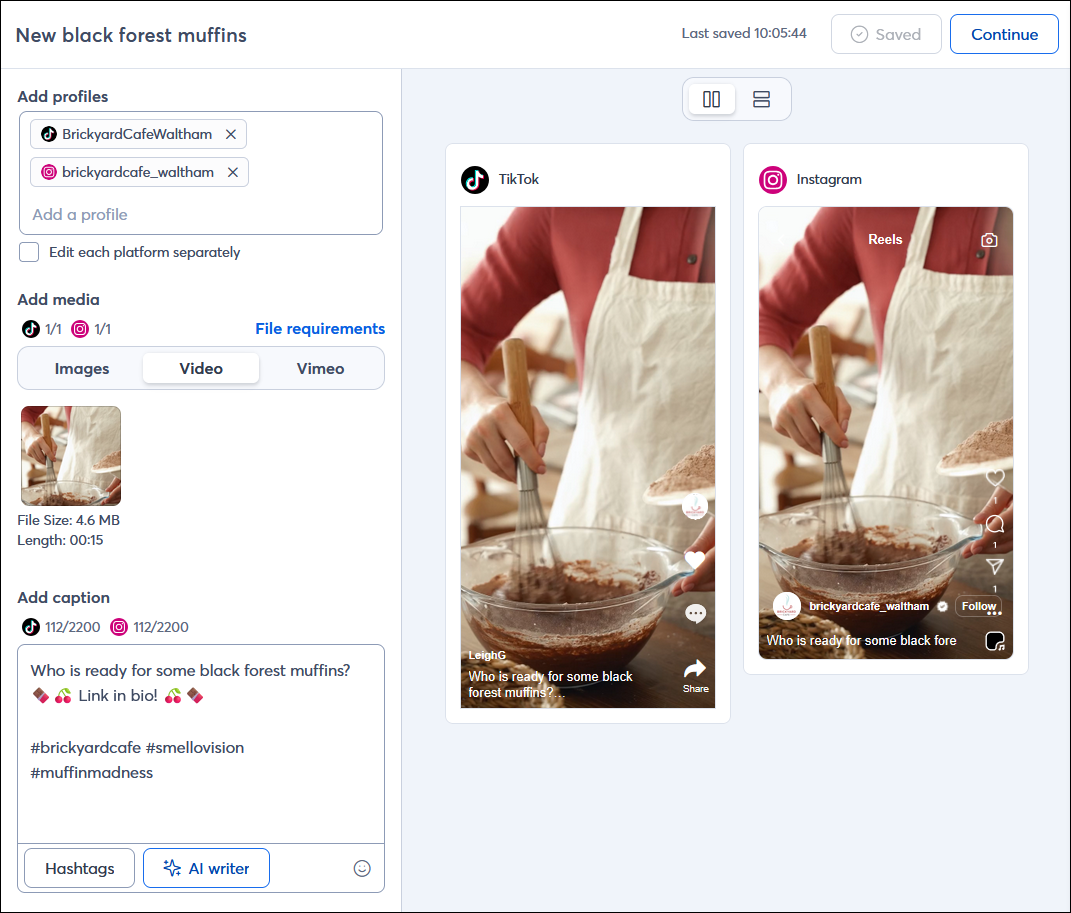Click the heart icon in the TikTok preview
Screen dimensions: 1071x913
click(695, 559)
